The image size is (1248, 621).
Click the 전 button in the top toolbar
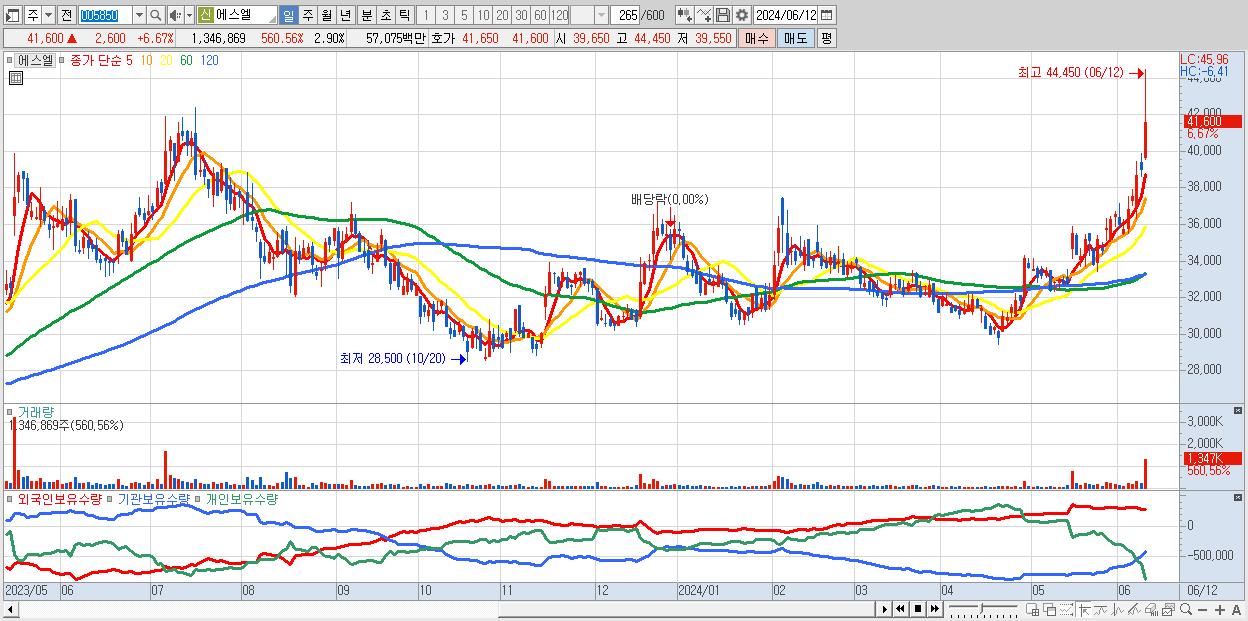66,15
